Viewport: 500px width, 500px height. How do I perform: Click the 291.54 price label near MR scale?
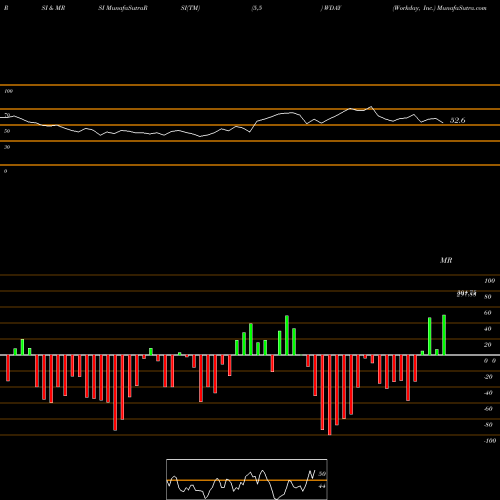(x=466, y=294)
